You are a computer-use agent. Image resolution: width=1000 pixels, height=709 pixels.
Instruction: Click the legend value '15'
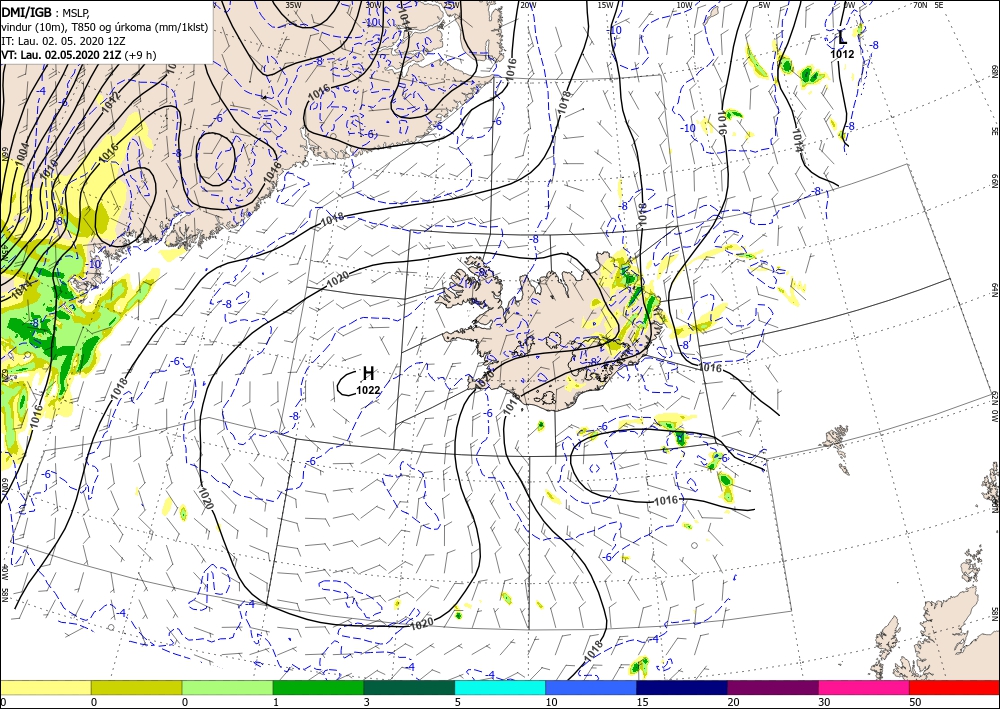point(642,703)
